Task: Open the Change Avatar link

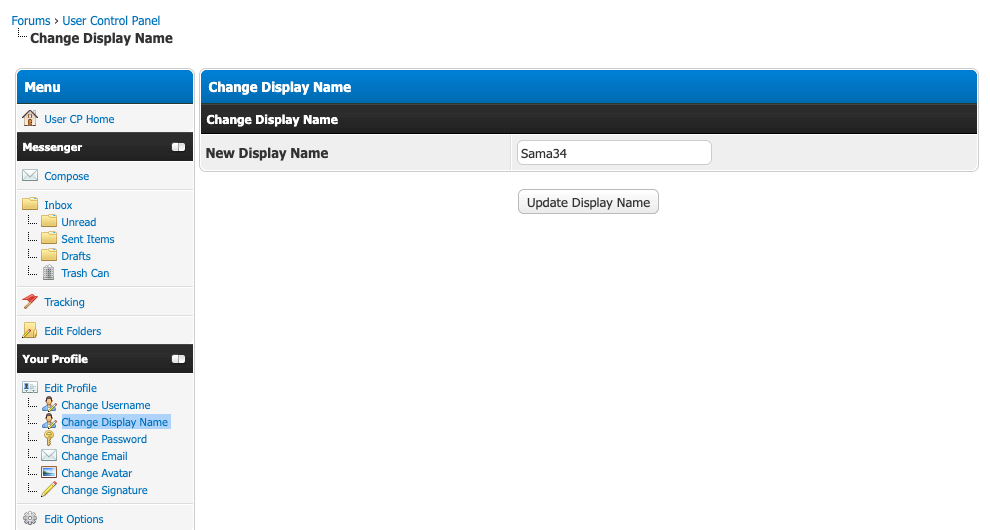Action: tap(97, 473)
